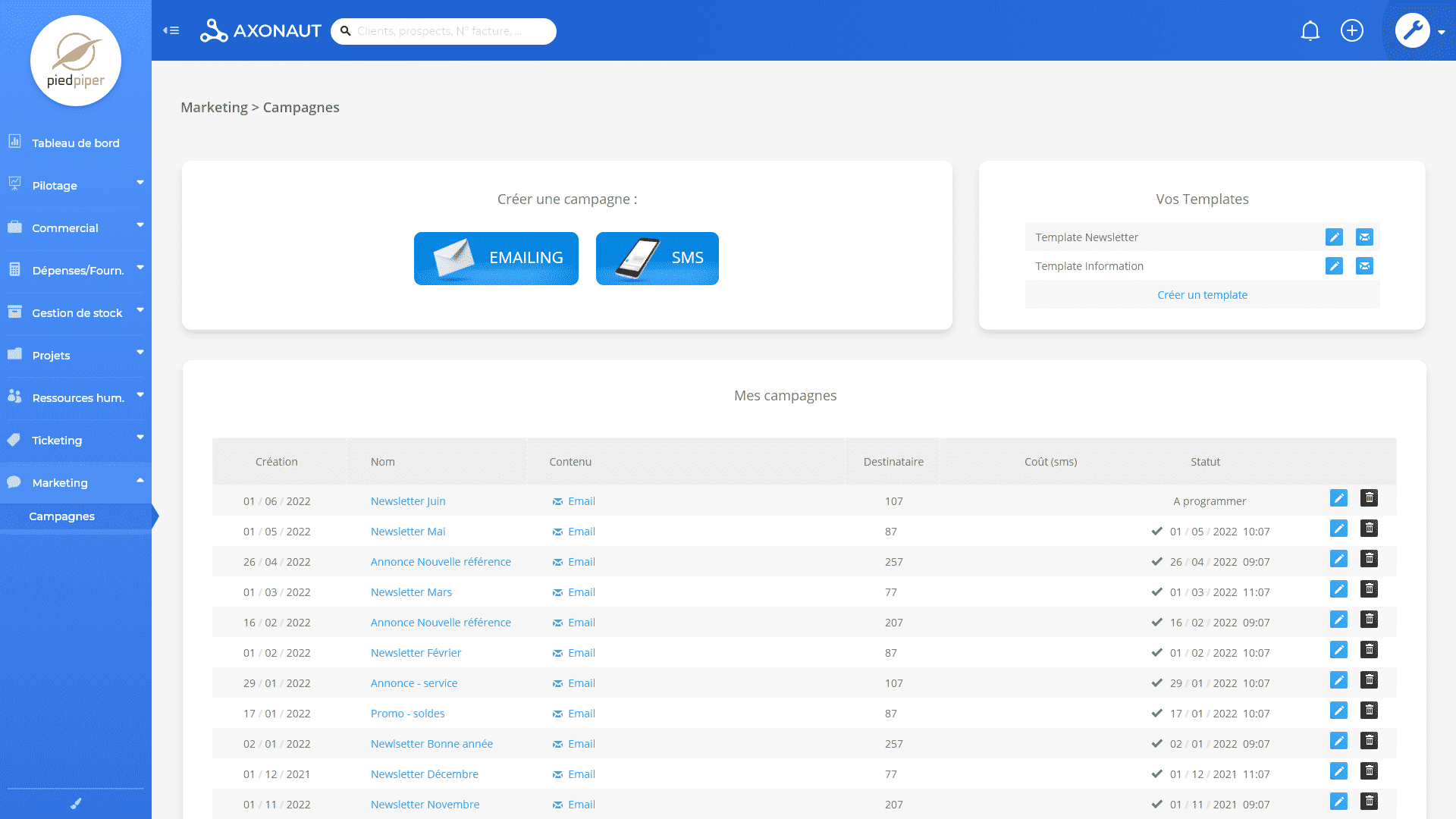This screenshot has width=1456, height=819.
Task: Delete the Promo - soldes campaign
Action: point(1368,711)
